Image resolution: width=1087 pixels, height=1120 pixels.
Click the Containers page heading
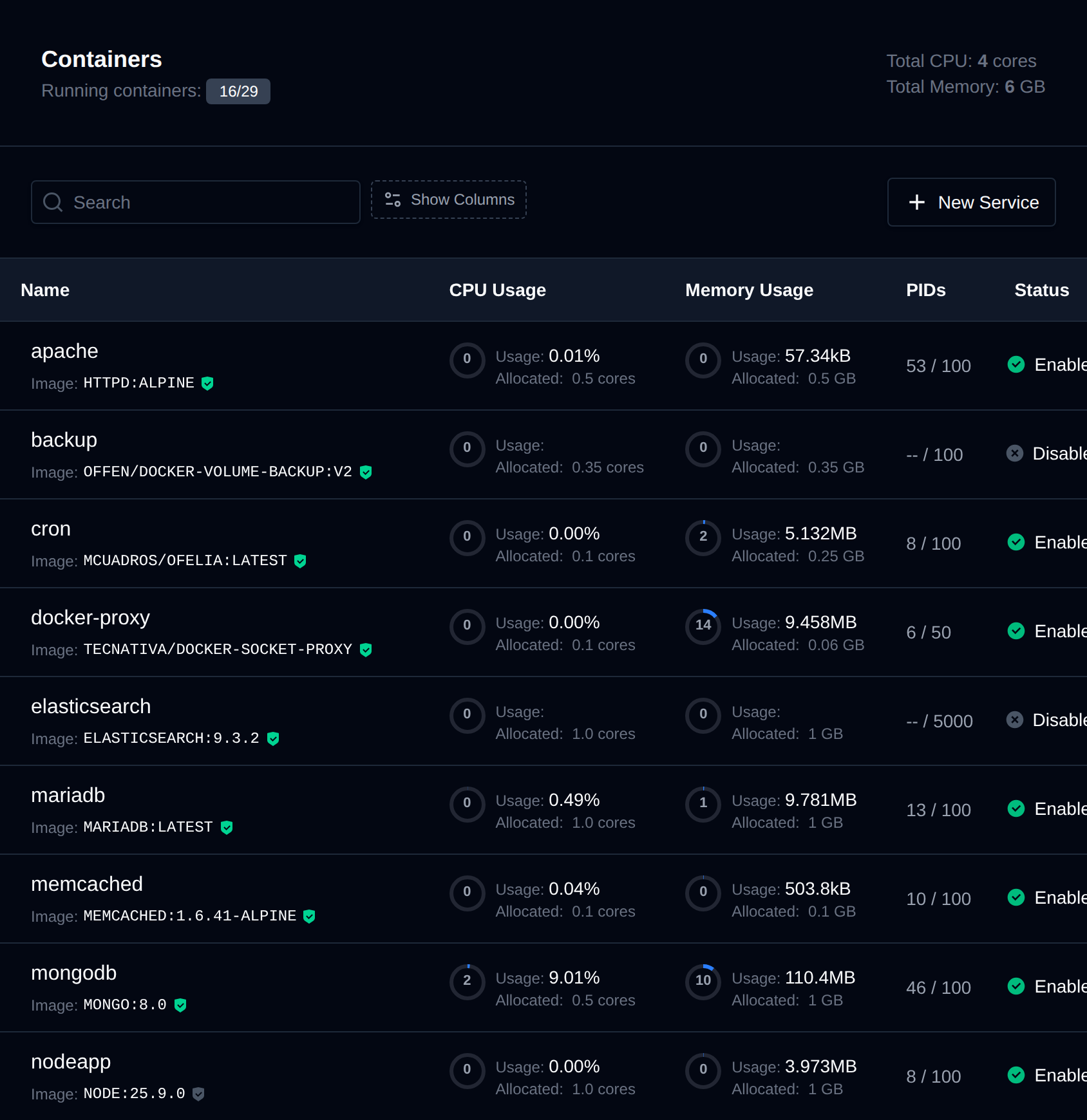(x=102, y=59)
